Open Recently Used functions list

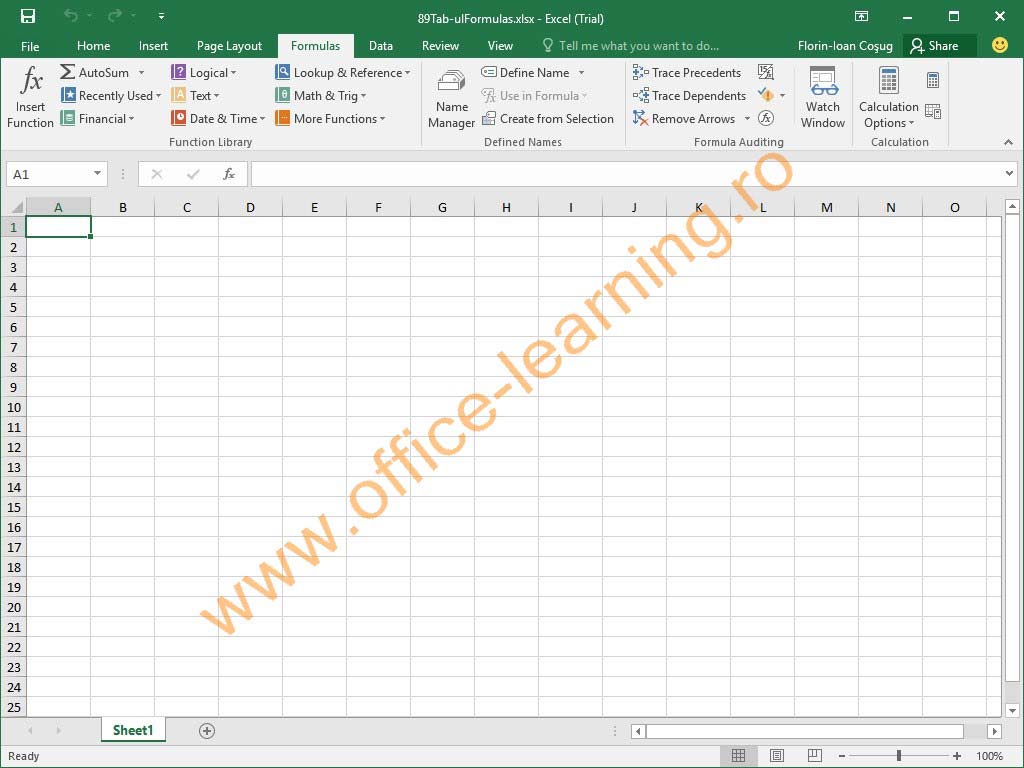[110, 95]
